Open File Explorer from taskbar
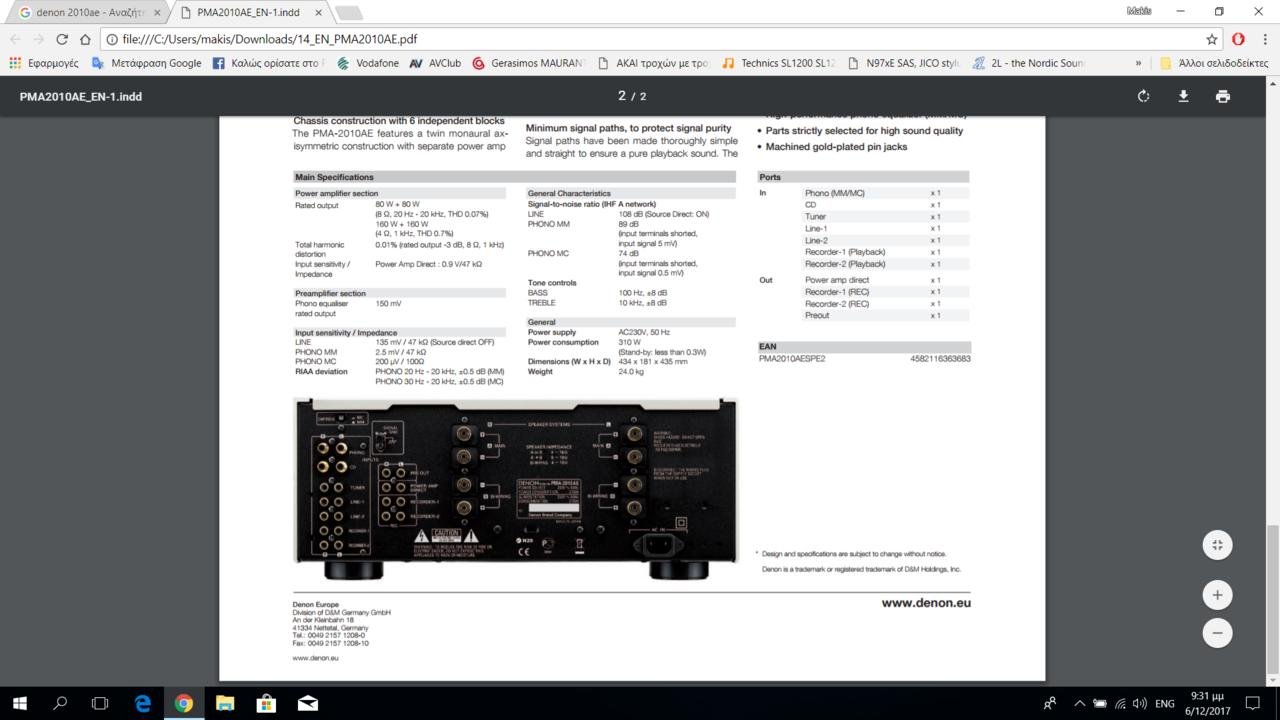 click(x=225, y=703)
